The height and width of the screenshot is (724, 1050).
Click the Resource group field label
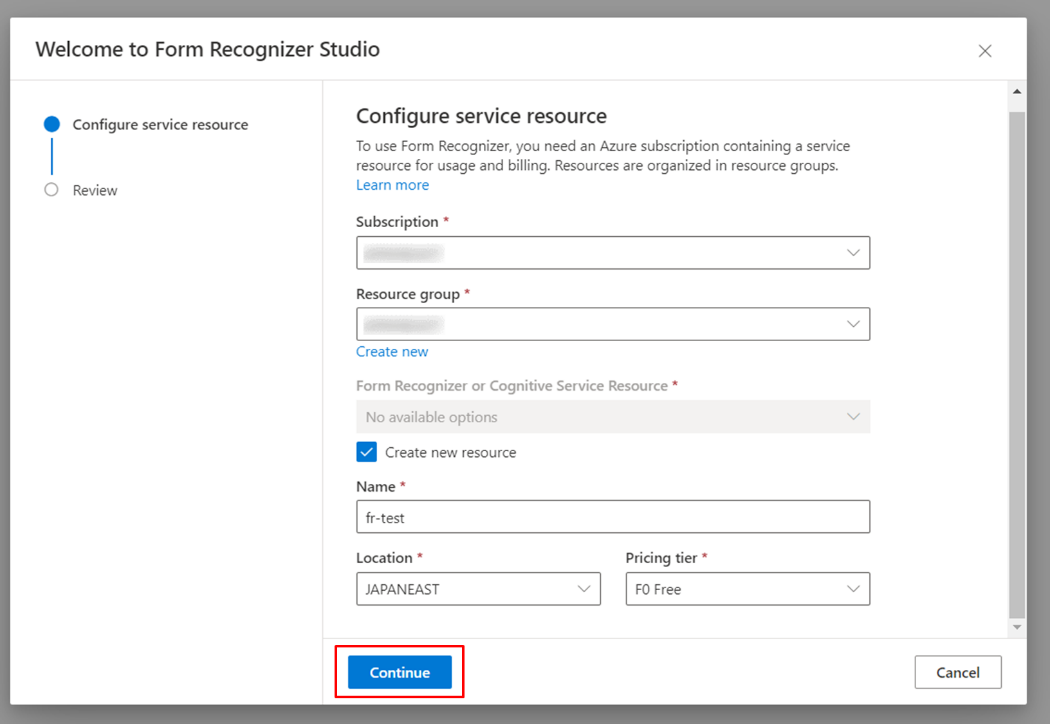(x=408, y=294)
